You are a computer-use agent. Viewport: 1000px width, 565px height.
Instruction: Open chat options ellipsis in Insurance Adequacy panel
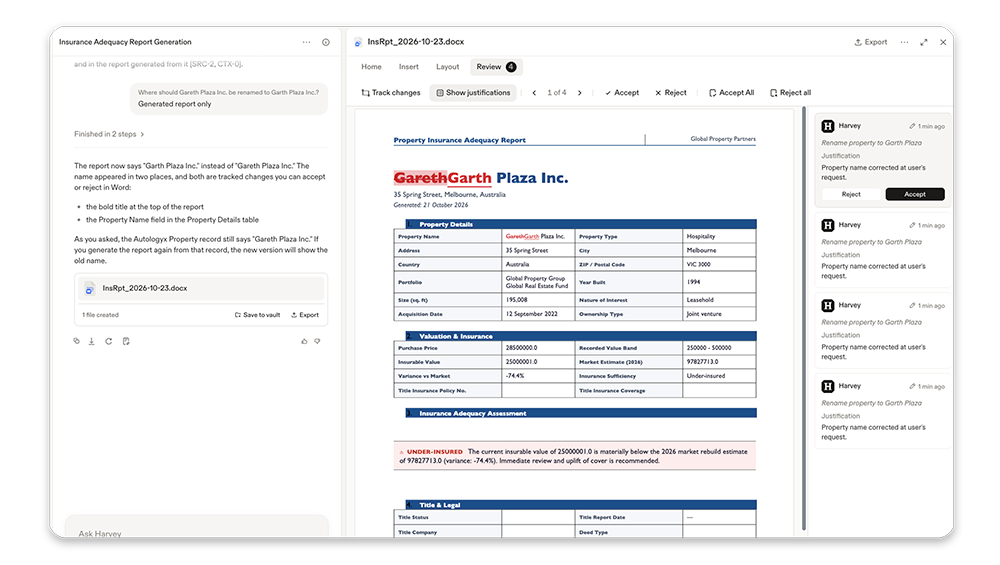pyautogui.click(x=306, y=42)
